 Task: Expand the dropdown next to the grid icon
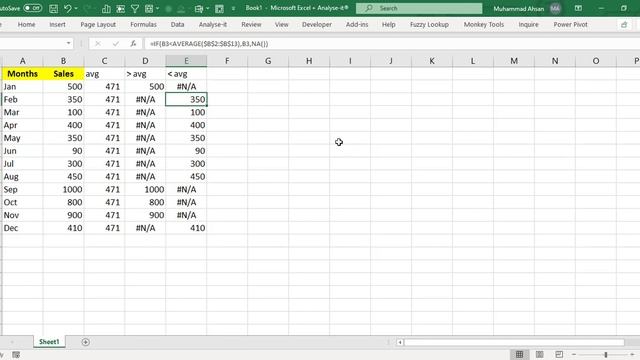point(158,9)
